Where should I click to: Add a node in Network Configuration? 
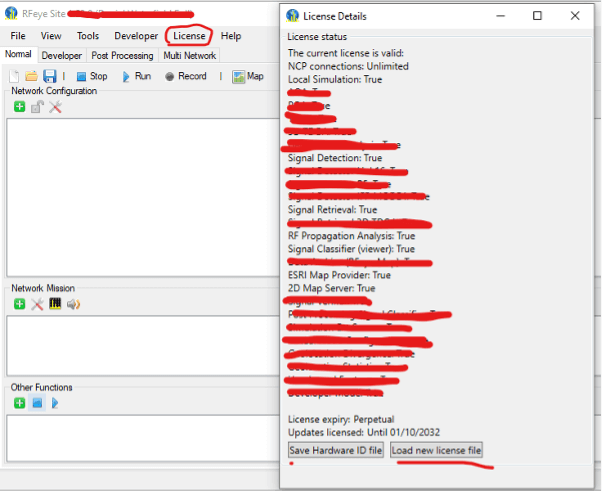click(x=20, y=107)
